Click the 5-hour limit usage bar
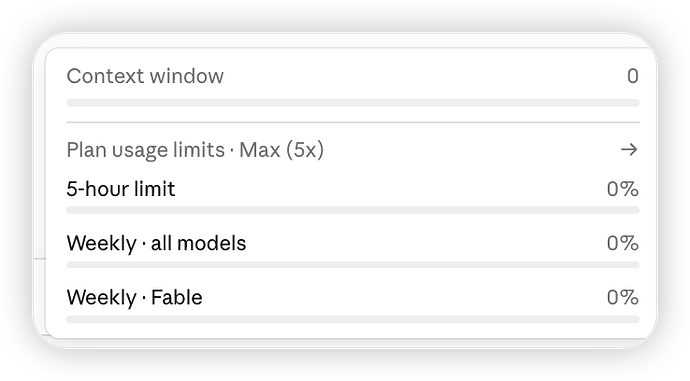The image size is (690, 381). coord(352,210)
